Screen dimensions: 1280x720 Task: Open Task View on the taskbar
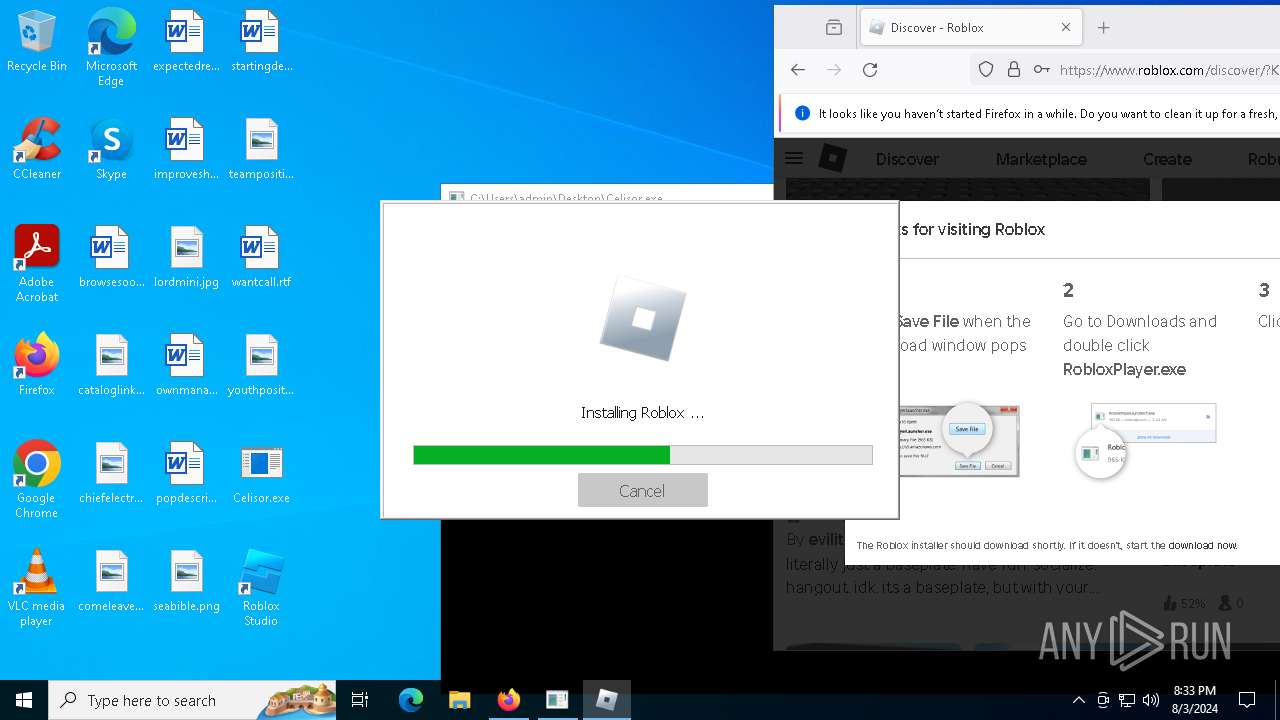click(x=360, y=700)
